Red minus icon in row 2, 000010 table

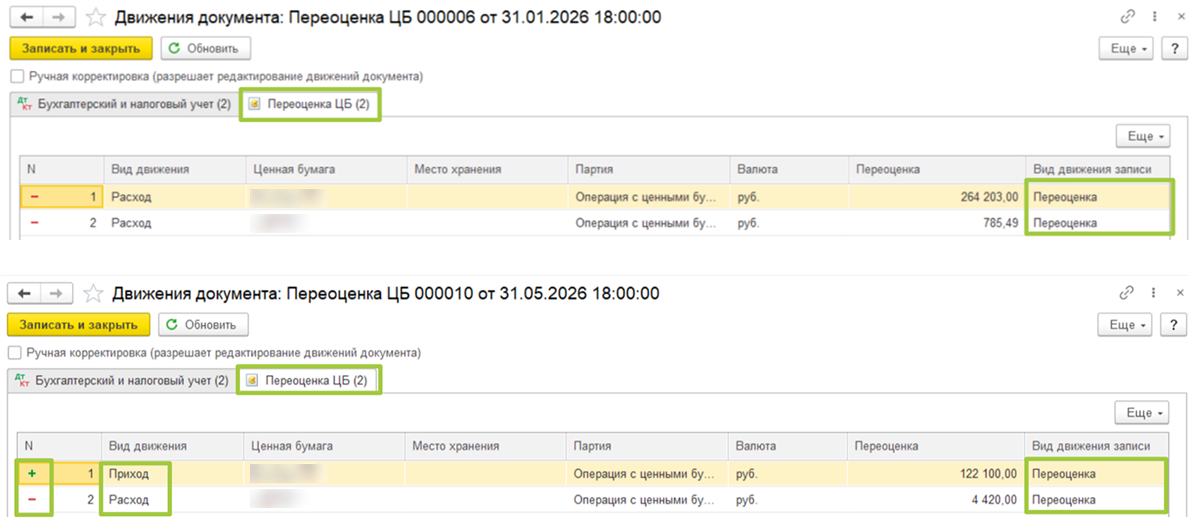click(x=33, y=499)
